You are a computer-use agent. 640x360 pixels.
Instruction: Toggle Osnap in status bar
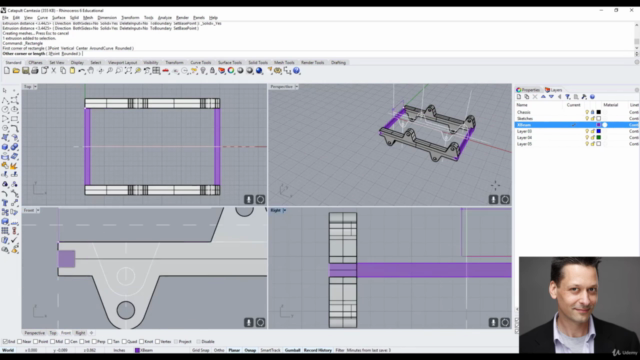pyautogui.click(x=250, y=350)
